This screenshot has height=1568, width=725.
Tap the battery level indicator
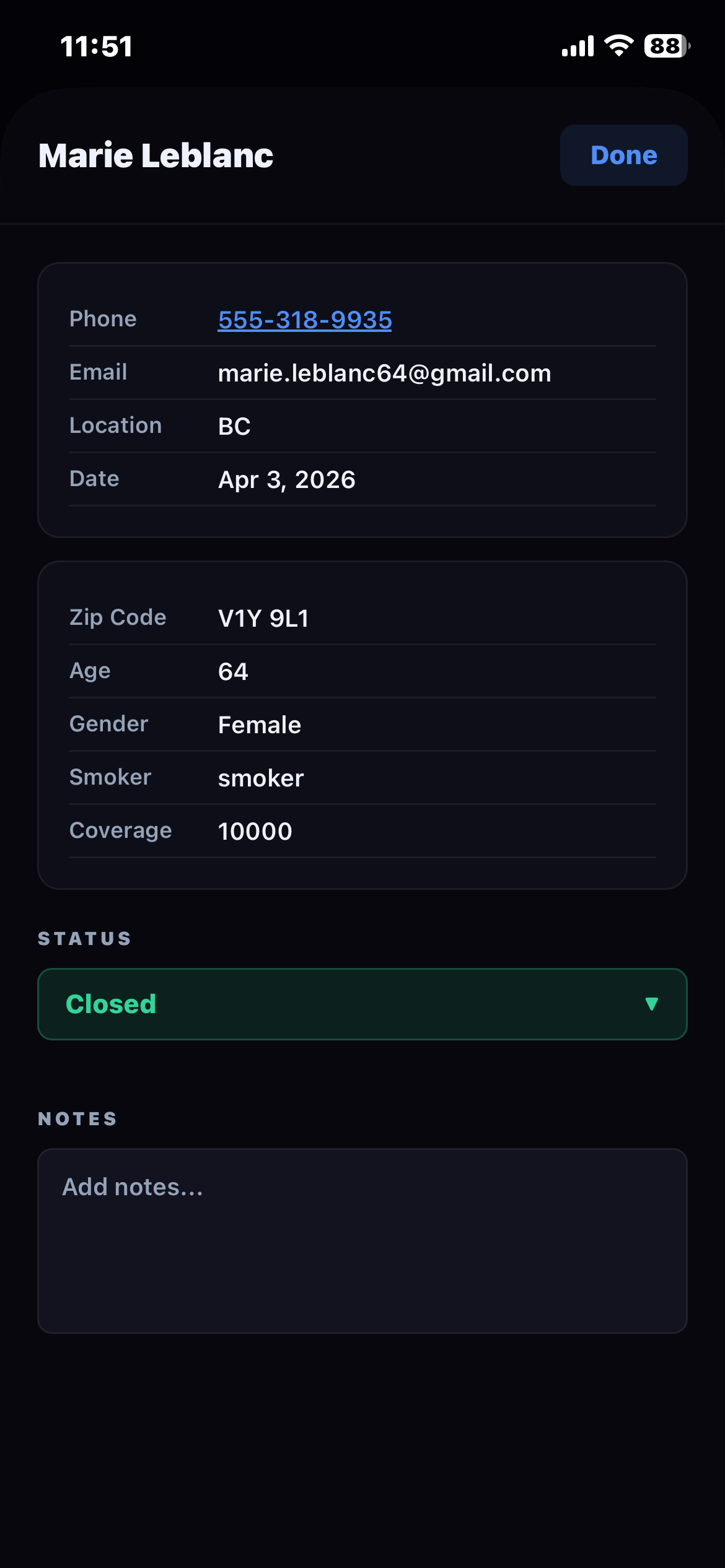[667, 46]
